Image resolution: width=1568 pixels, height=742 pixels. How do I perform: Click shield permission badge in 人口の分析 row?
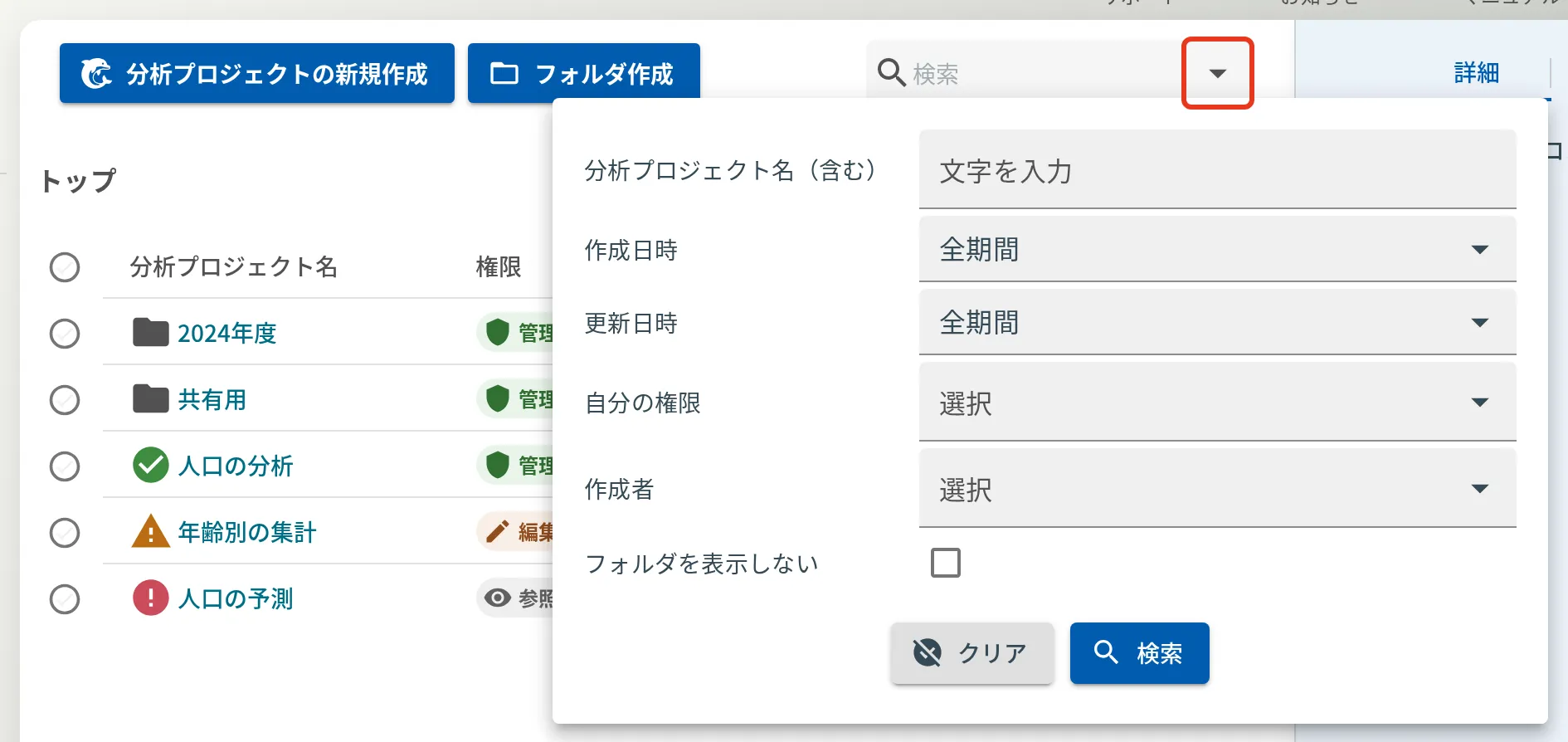click(x=515, y=466)
